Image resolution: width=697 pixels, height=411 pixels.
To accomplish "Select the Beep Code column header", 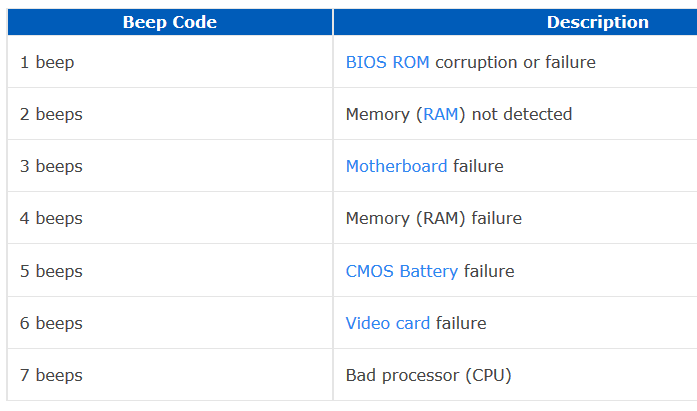I will coord(170,22).
